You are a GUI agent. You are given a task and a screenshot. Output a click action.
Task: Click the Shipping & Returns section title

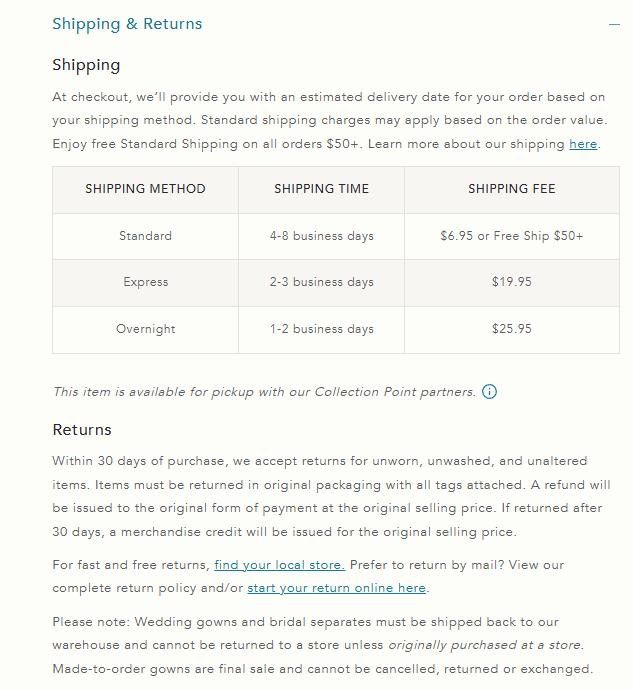pos(127,24)
